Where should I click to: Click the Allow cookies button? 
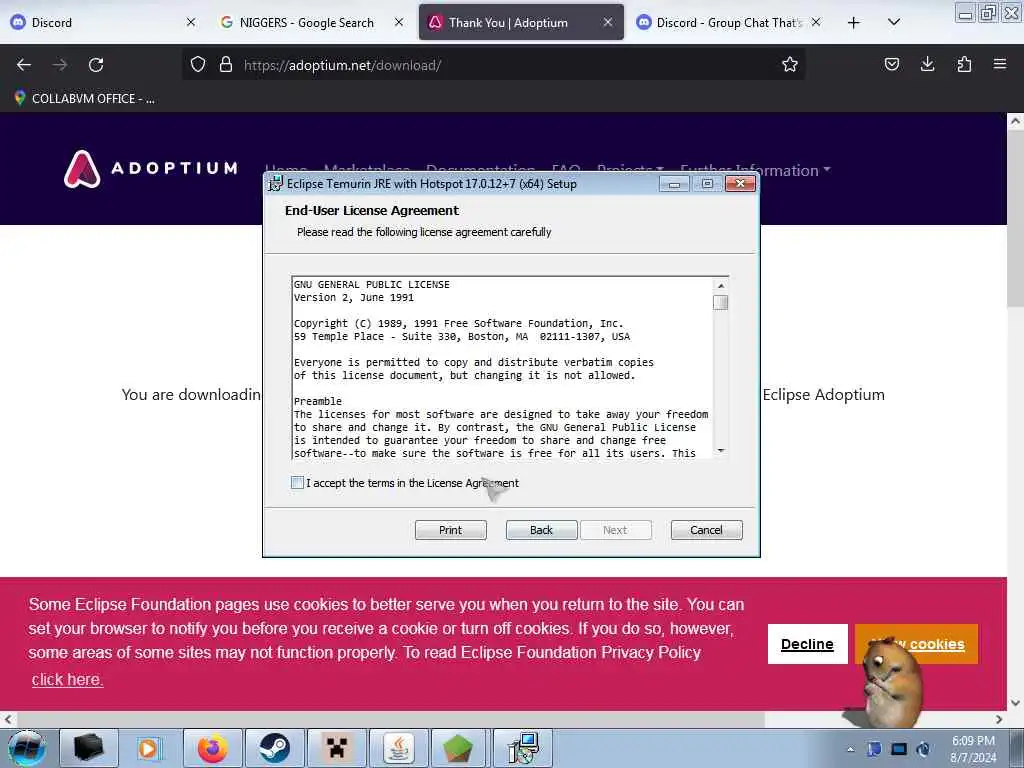tap(916, 644)
